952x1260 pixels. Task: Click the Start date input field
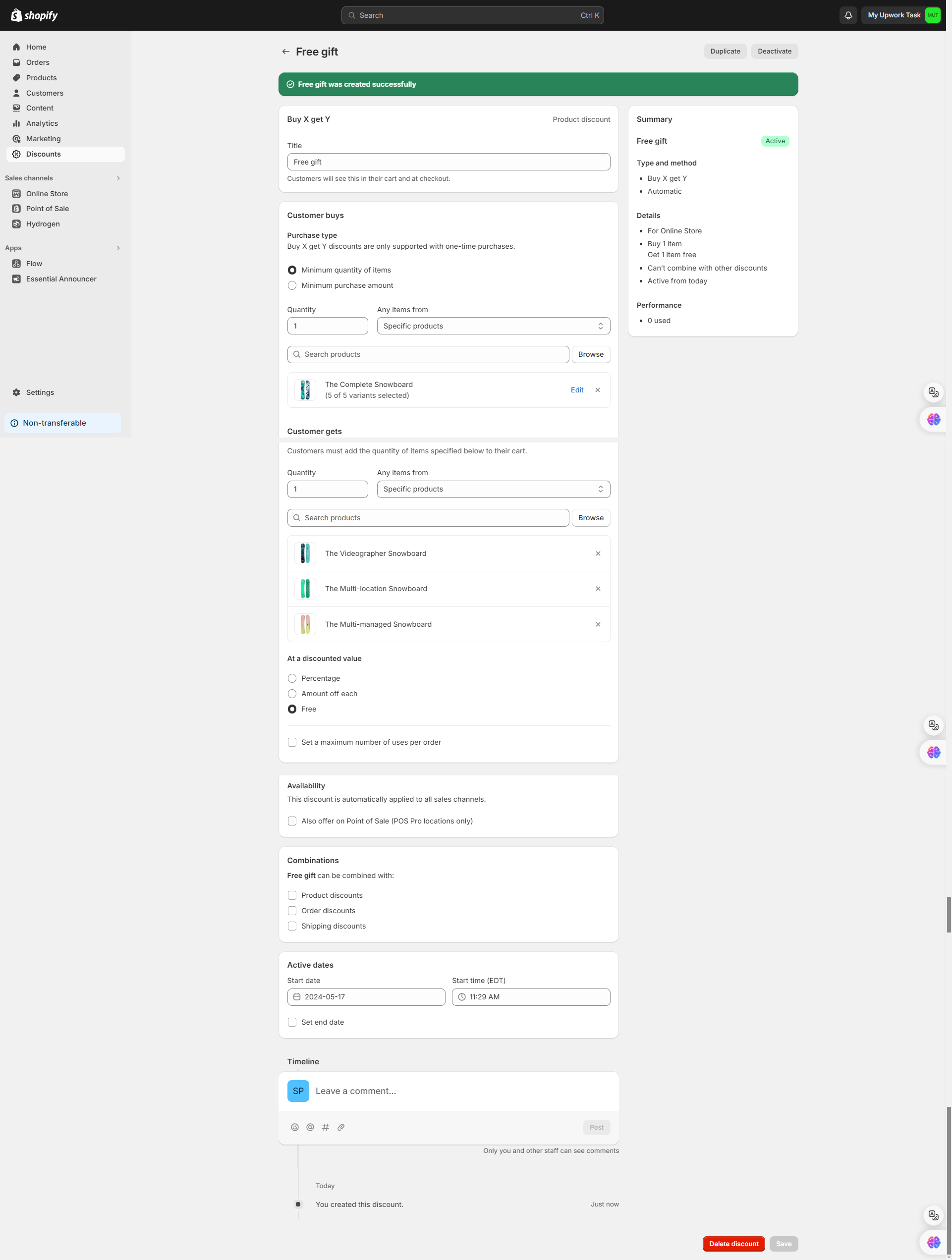point(366,997)
